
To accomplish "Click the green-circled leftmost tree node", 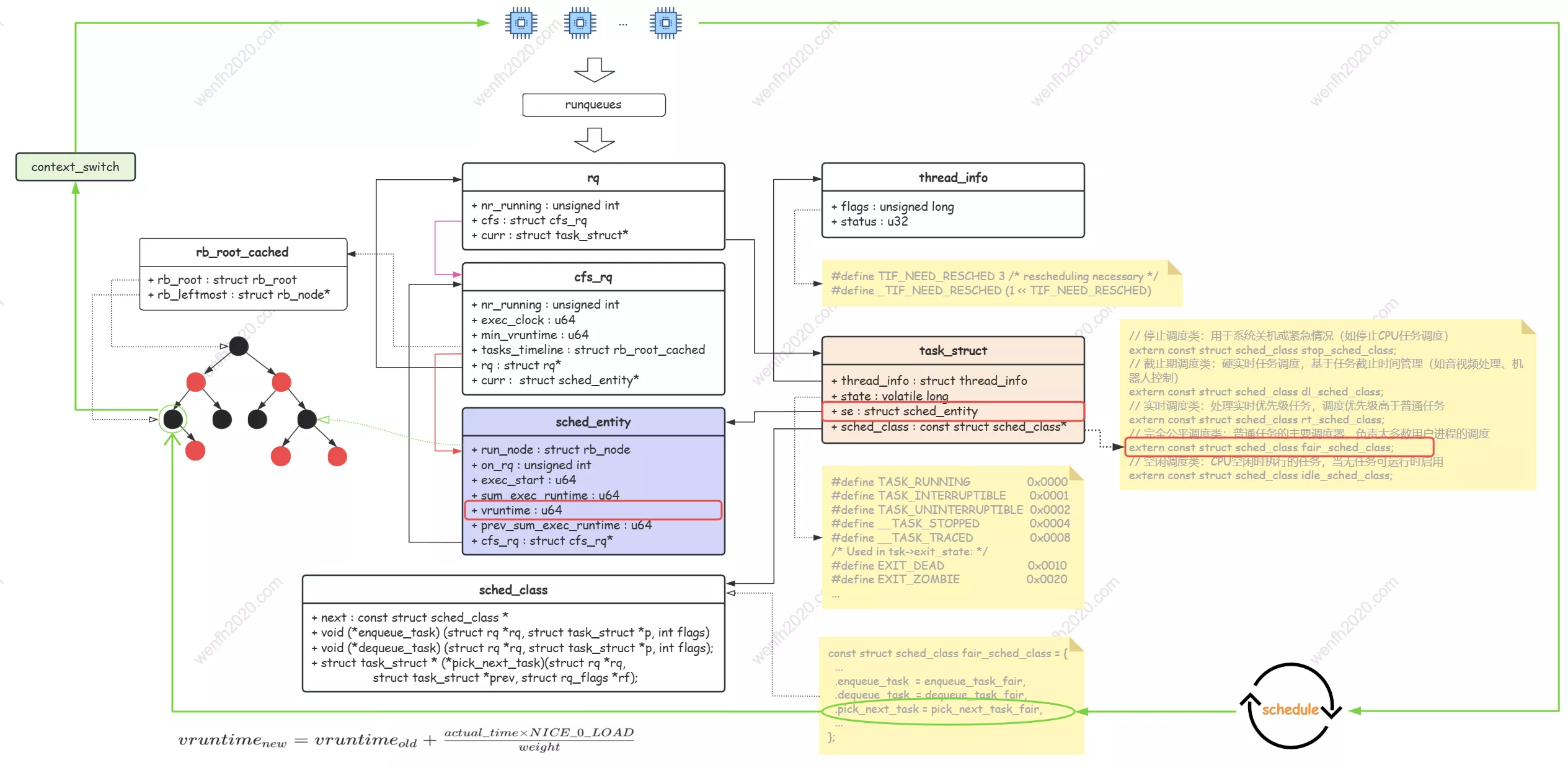I will coord(173,420).
